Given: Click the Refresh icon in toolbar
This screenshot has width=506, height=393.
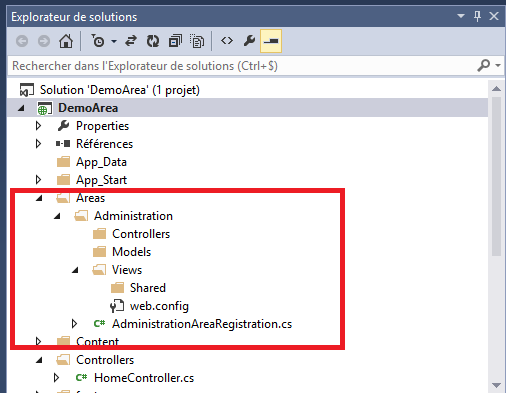Looking at the screenshot, I should coord(153,41).
